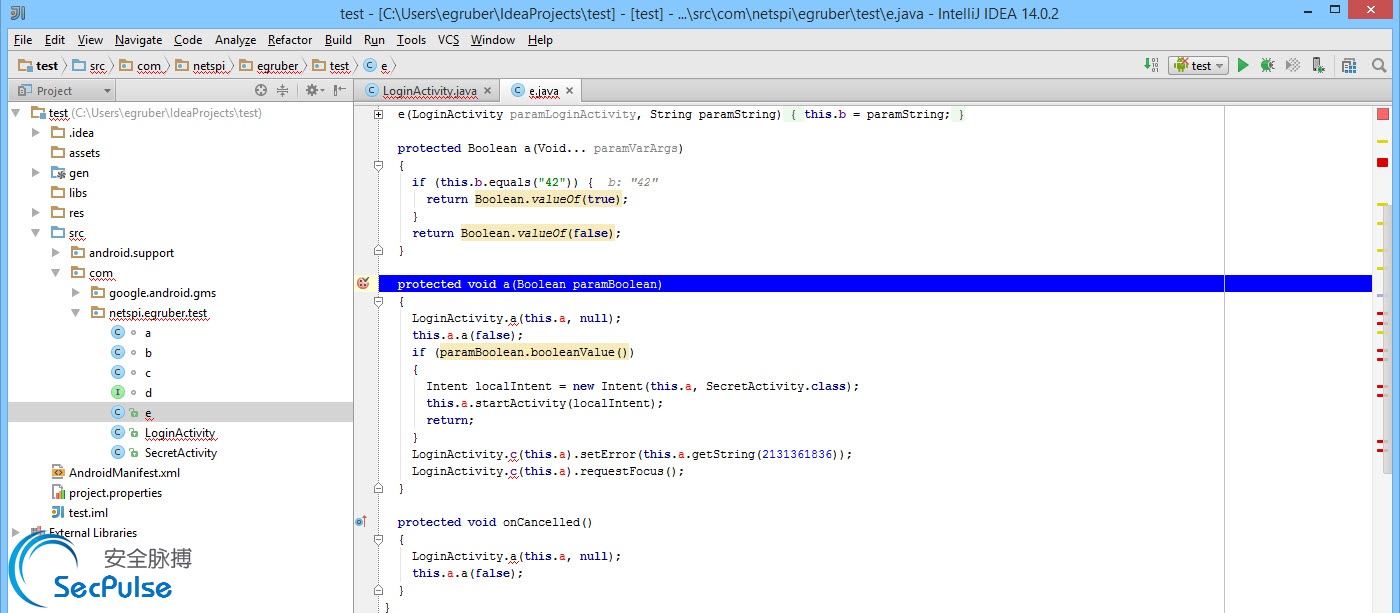Select interface d in project tree
Viewport: 1400px width, 613px height.
coord(148,393)
